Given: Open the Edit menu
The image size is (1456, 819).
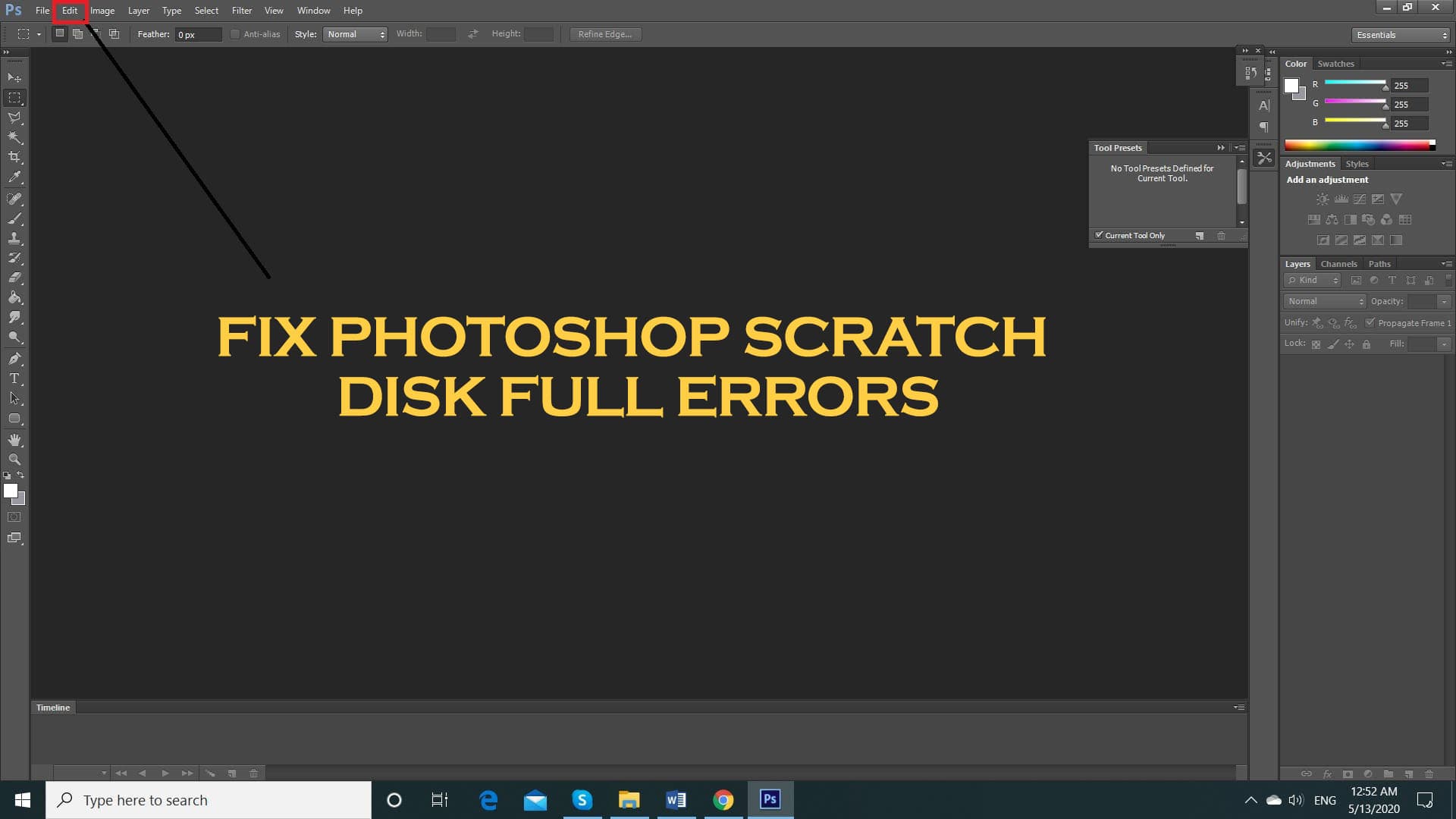Looking at the screenshot, I should [x=70, y=11].
